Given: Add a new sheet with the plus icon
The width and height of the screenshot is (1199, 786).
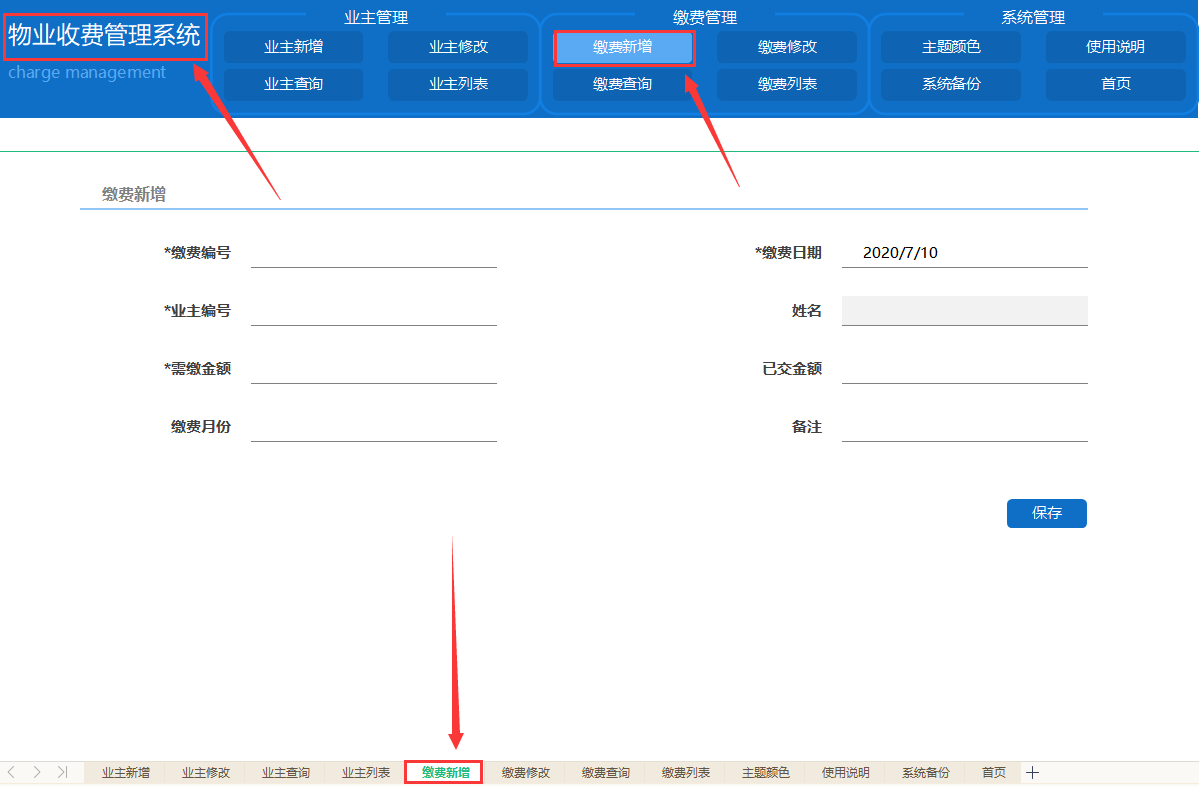Looking at the screenshot, I should (1032, 772).
